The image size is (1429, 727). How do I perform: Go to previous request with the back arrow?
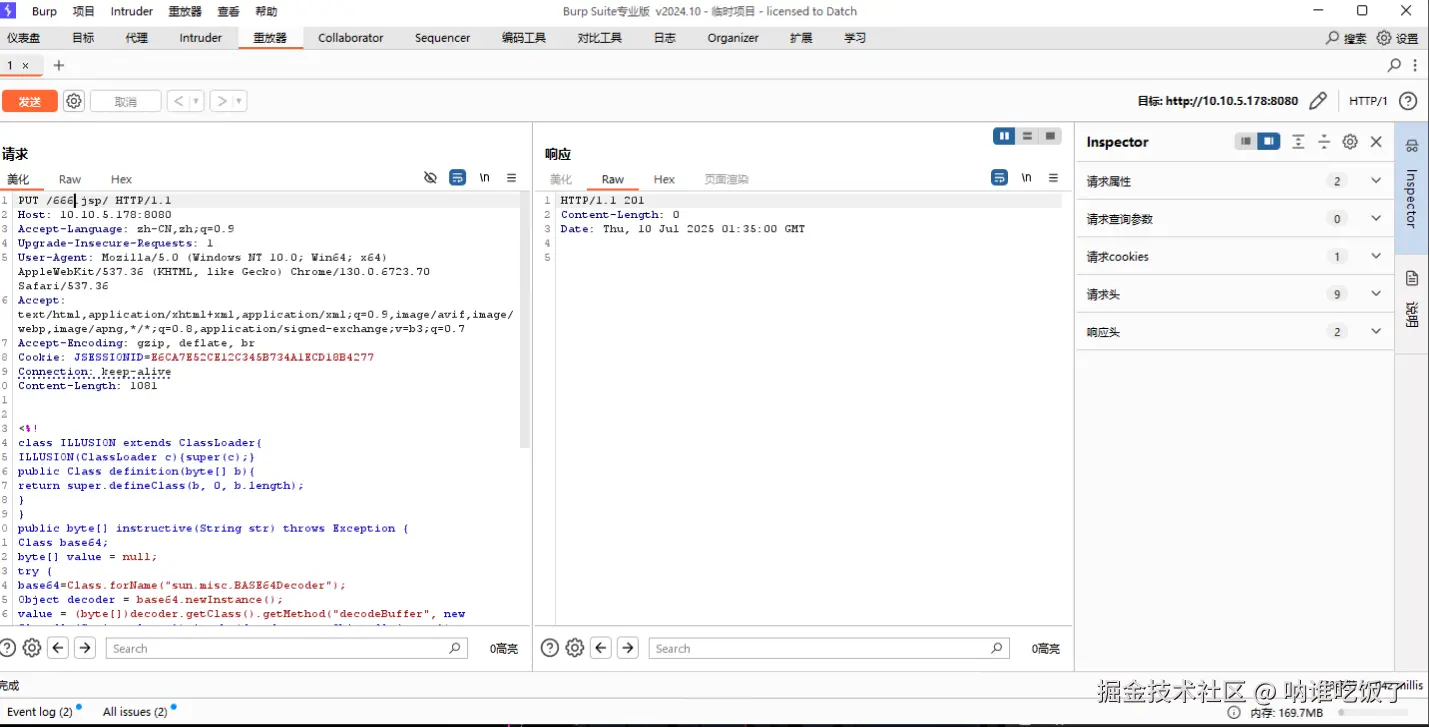pos(177,101)
